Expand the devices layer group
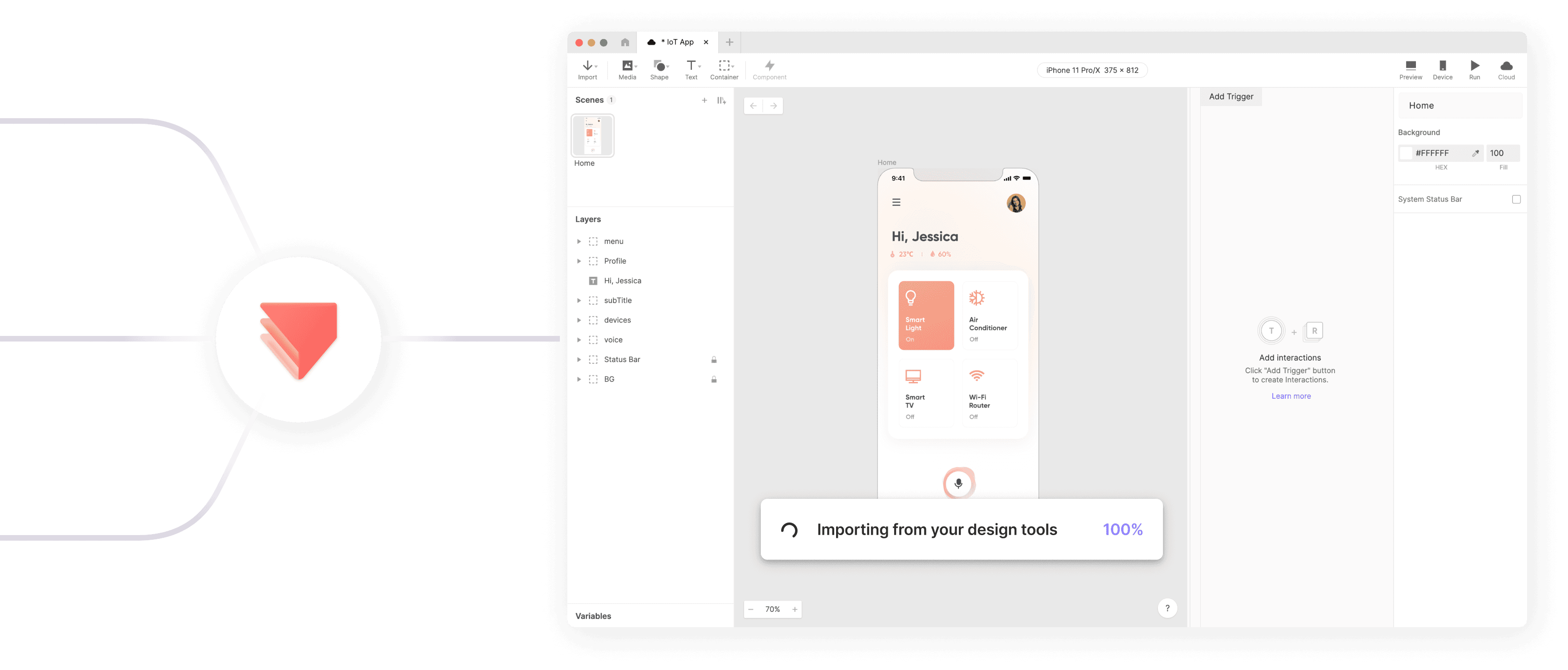Image resolution: width=1568 pixels, height=670 pixels. click(579, 321)
